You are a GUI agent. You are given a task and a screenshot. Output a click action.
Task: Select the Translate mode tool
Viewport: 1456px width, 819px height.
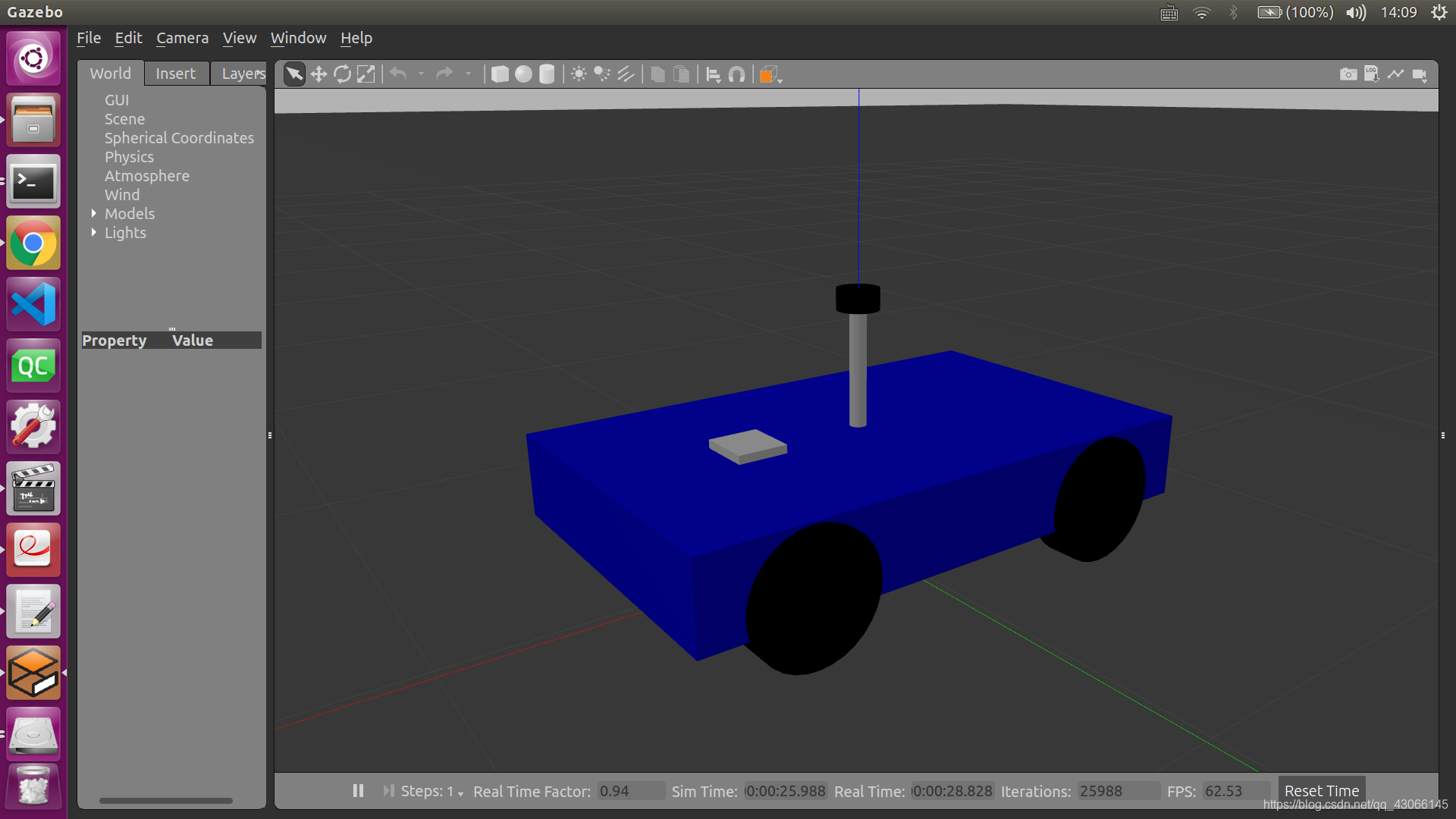[x=318, y=74]
